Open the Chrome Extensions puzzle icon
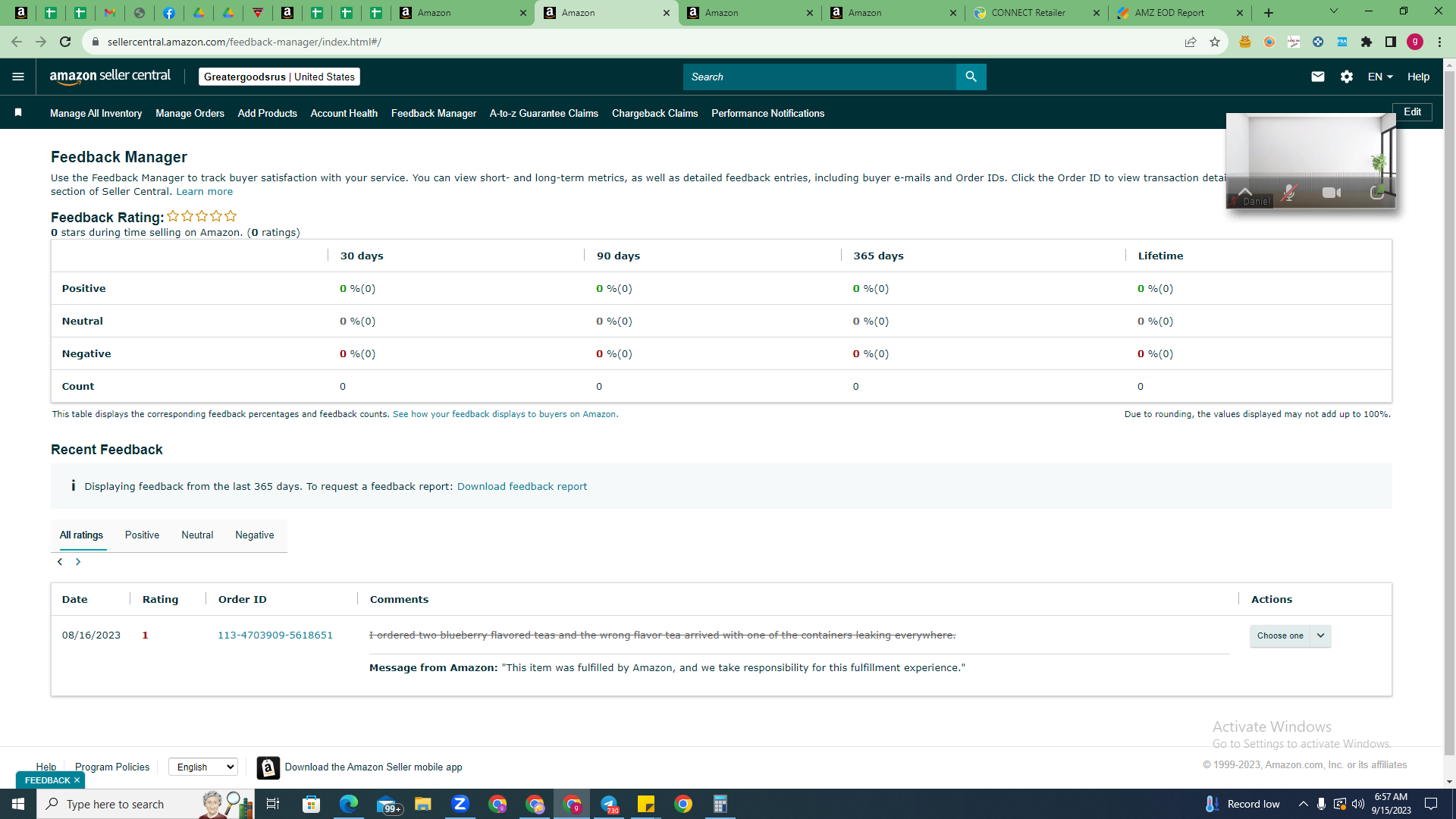1456x819 pixels. (1367, 42)
